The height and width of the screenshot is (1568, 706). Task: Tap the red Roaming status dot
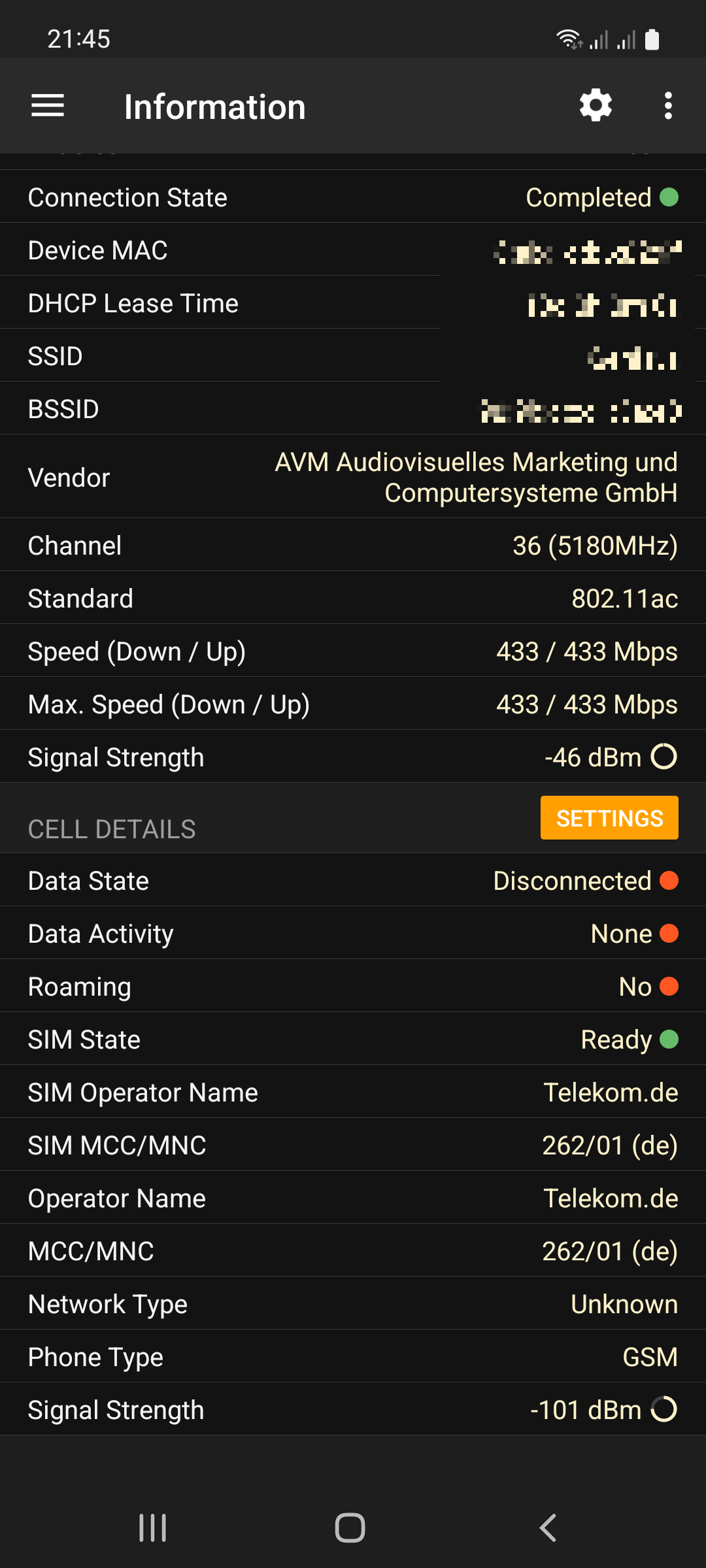[669, 987]
